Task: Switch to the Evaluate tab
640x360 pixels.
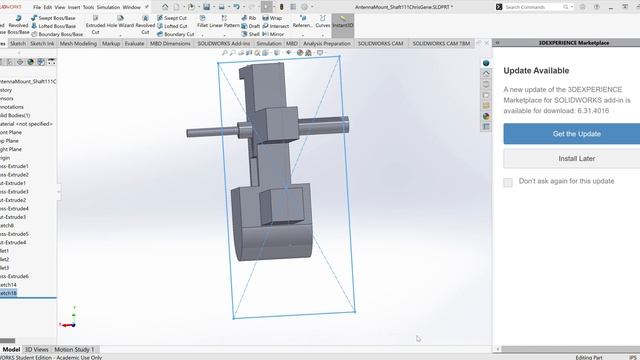Action: pos(134,43)
